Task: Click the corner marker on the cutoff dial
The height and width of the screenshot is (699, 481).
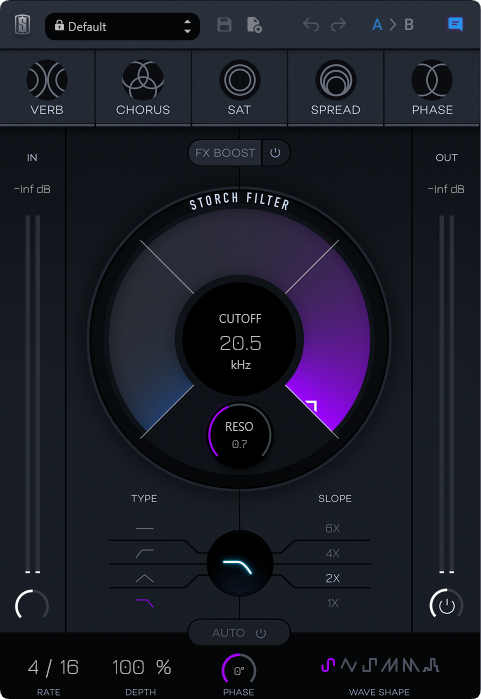Action: 312,405
